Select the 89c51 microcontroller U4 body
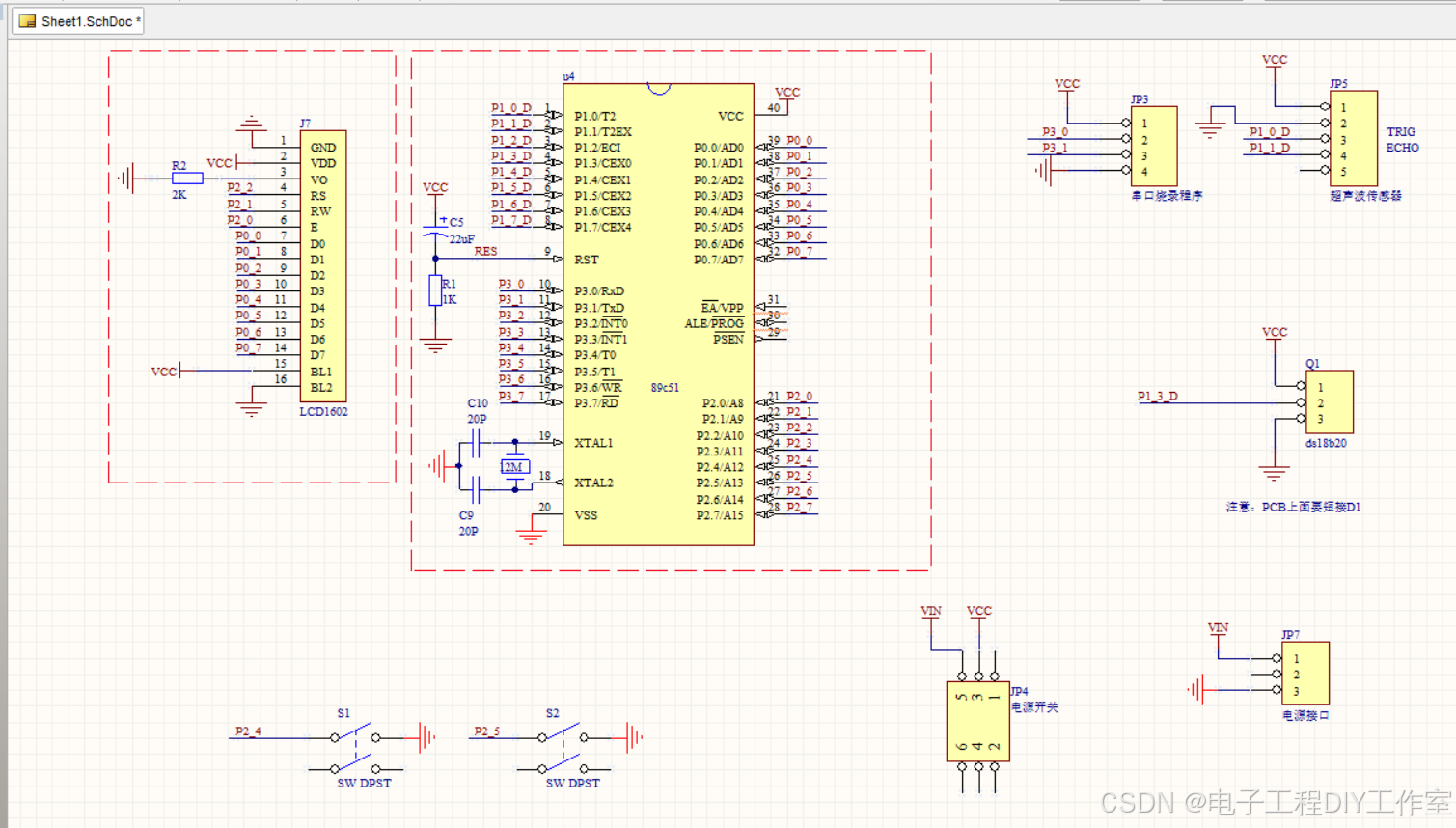The width and height of the screenshot is (1456, 828). pyautogui.click(x=658, y=314)
